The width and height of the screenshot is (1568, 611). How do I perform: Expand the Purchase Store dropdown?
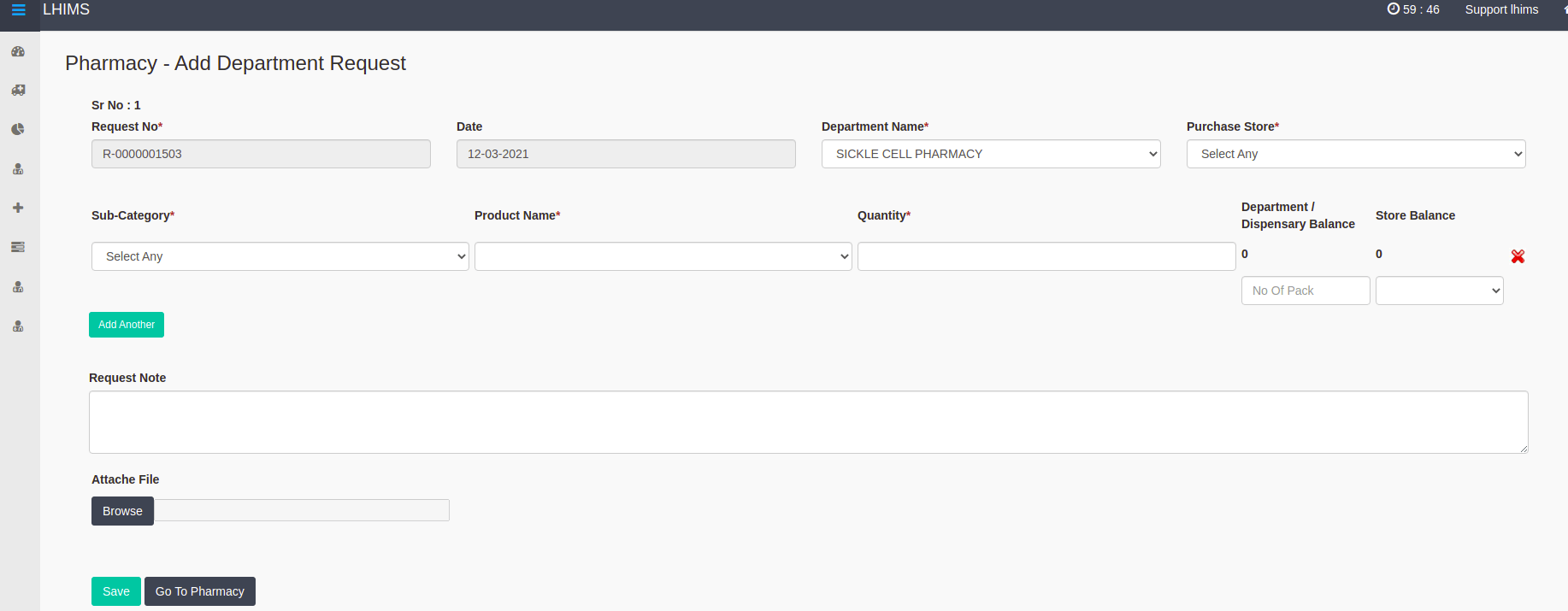[x=1355, y=154]
